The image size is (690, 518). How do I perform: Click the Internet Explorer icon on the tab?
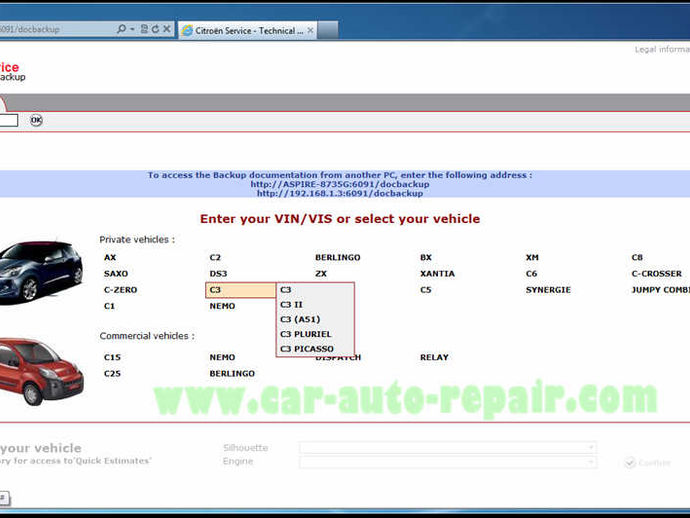(x=187, y=30)
